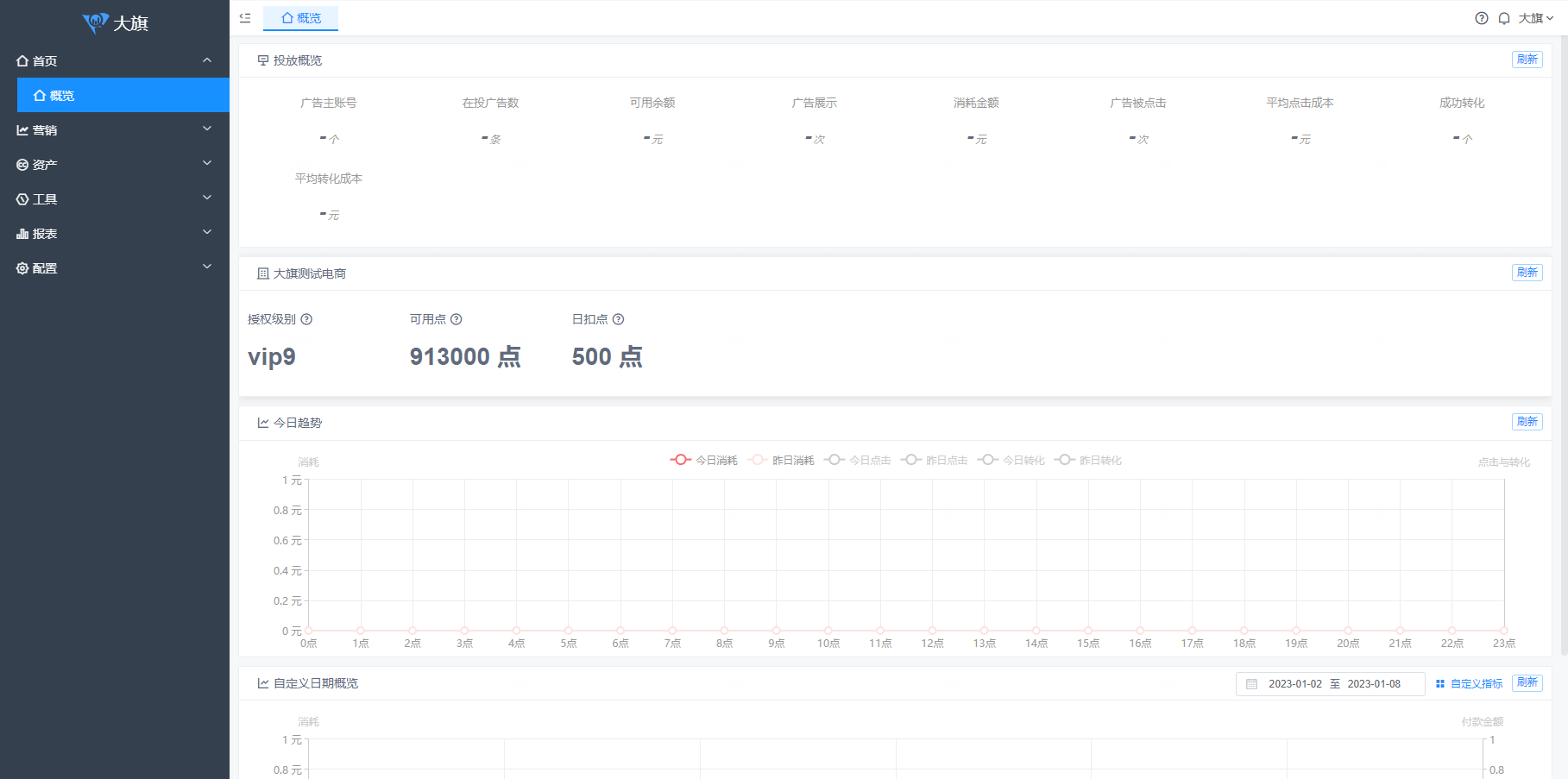Toggle 今日点击 legend series
1568x779 pixels.
click(858, 461)
